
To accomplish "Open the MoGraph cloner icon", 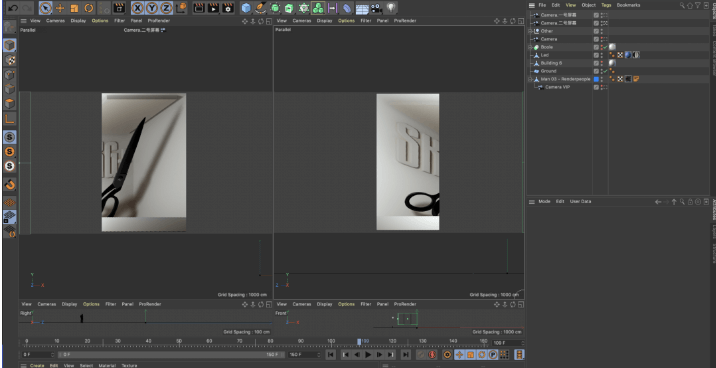I will pyautogui.click(x=318, y=8).
